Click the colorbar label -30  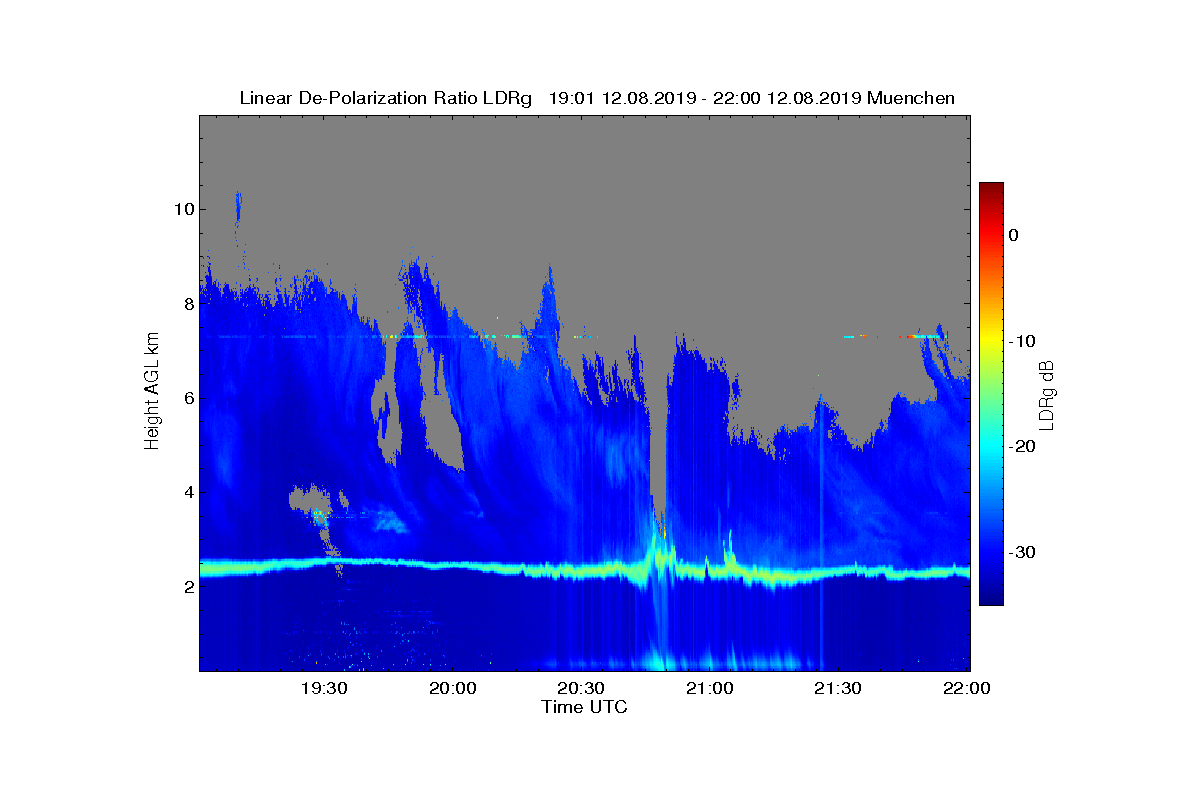[1020, 553]
